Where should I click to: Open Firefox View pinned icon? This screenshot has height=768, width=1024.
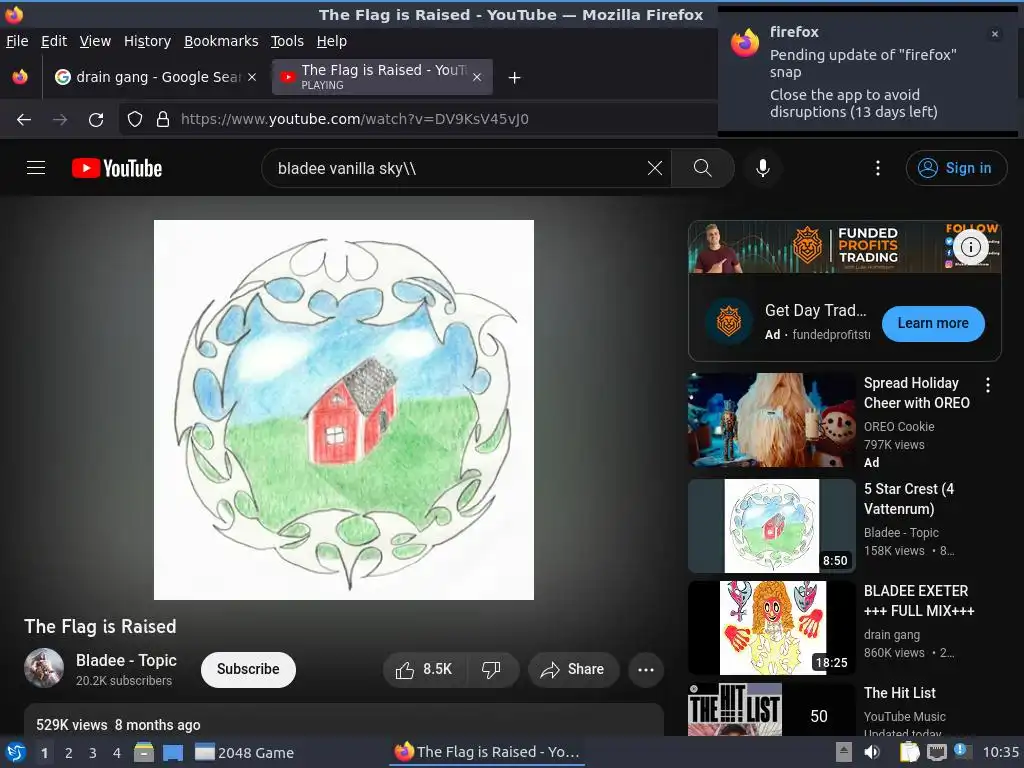click(x=20, y=77)
